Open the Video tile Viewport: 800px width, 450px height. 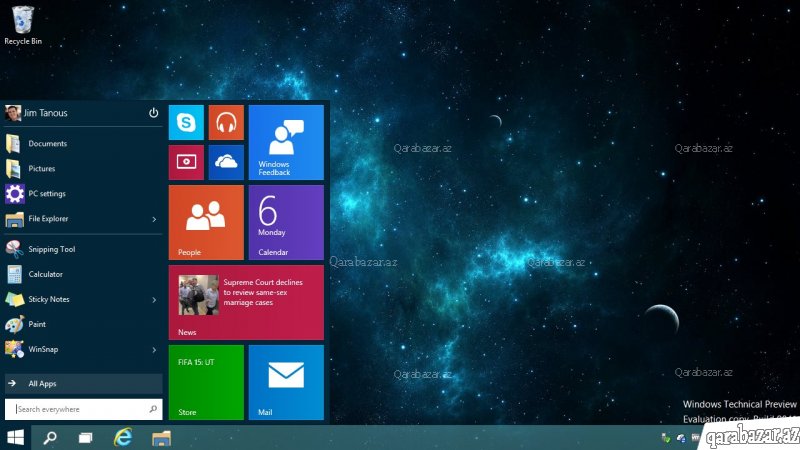coord(186,162)
